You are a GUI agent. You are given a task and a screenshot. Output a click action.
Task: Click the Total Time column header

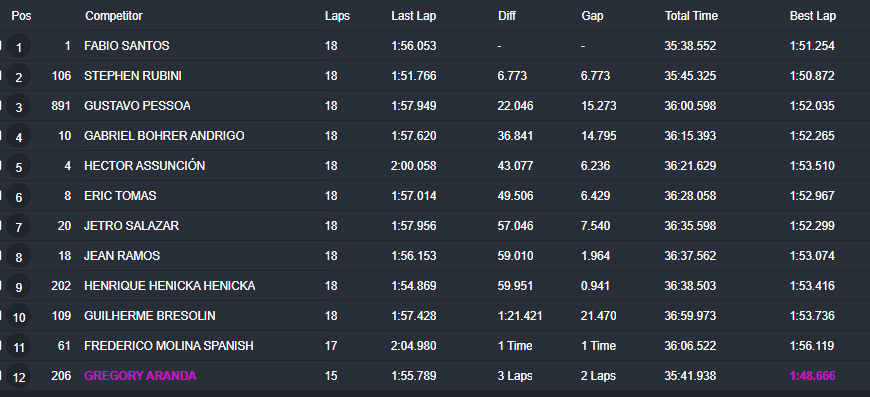pos(691,16)
